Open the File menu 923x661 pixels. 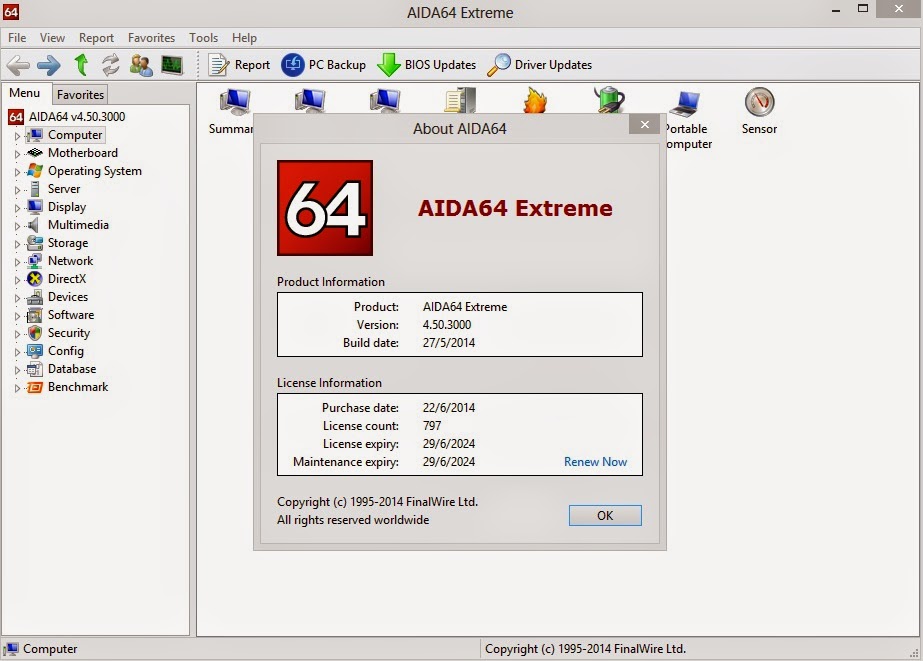point(17,38)
